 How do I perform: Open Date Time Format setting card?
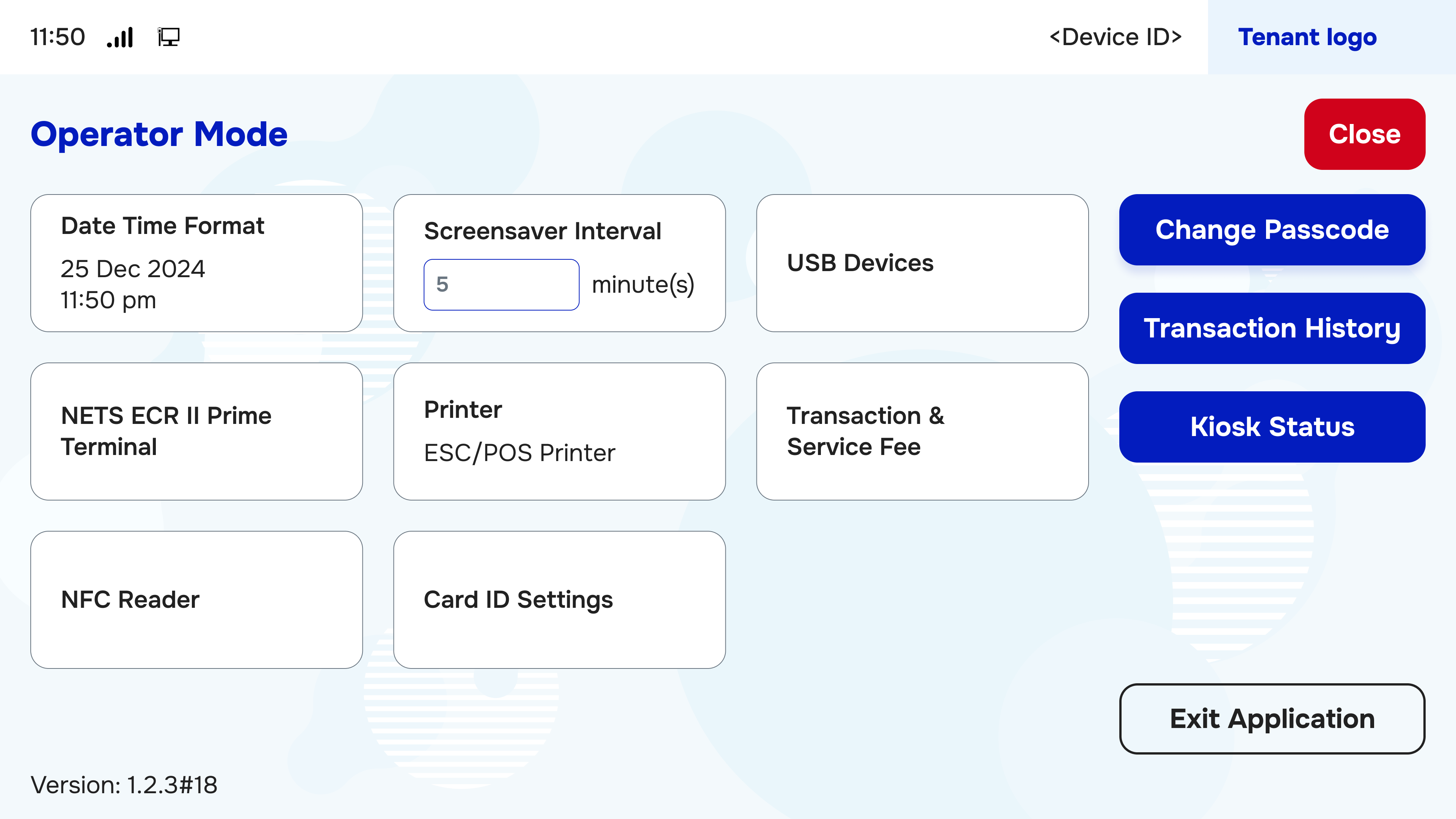point(196,263)
